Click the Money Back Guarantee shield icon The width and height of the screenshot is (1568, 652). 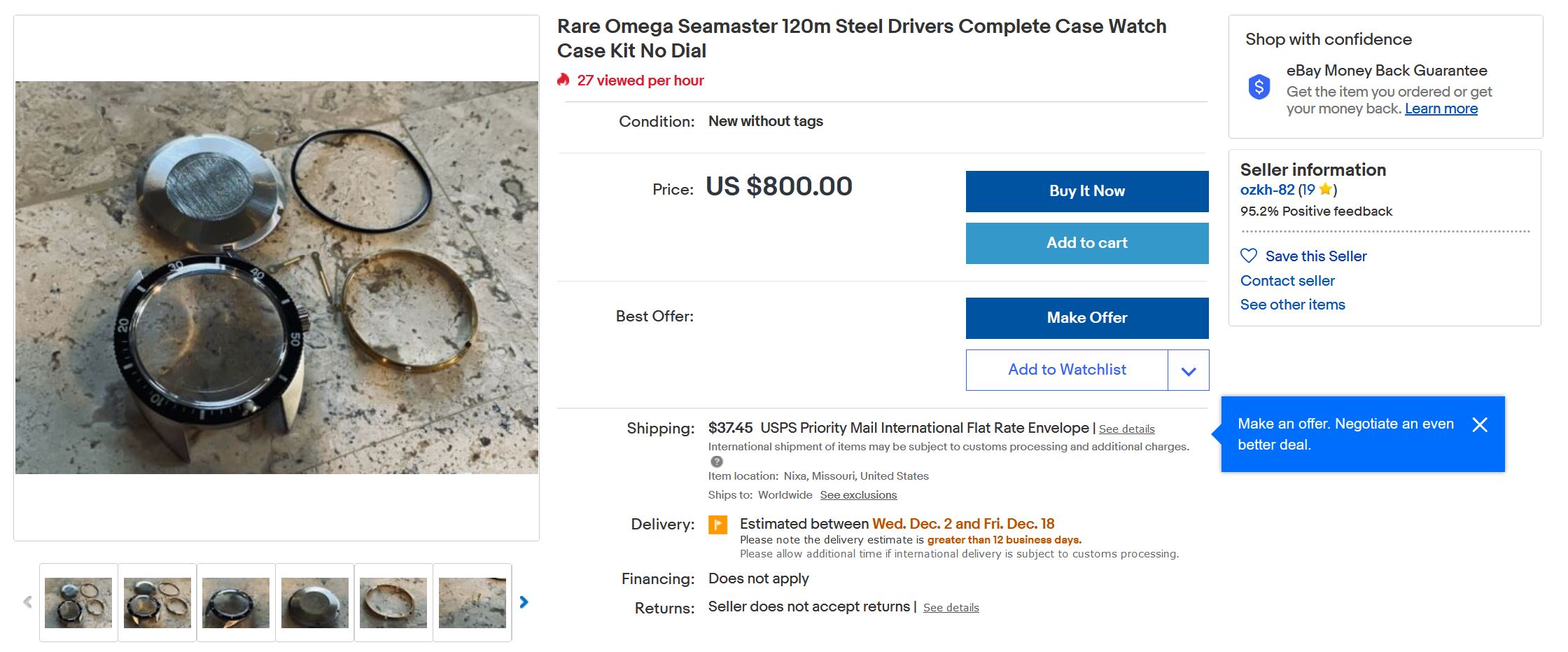pyautogui.click(x=1259, y=87)
